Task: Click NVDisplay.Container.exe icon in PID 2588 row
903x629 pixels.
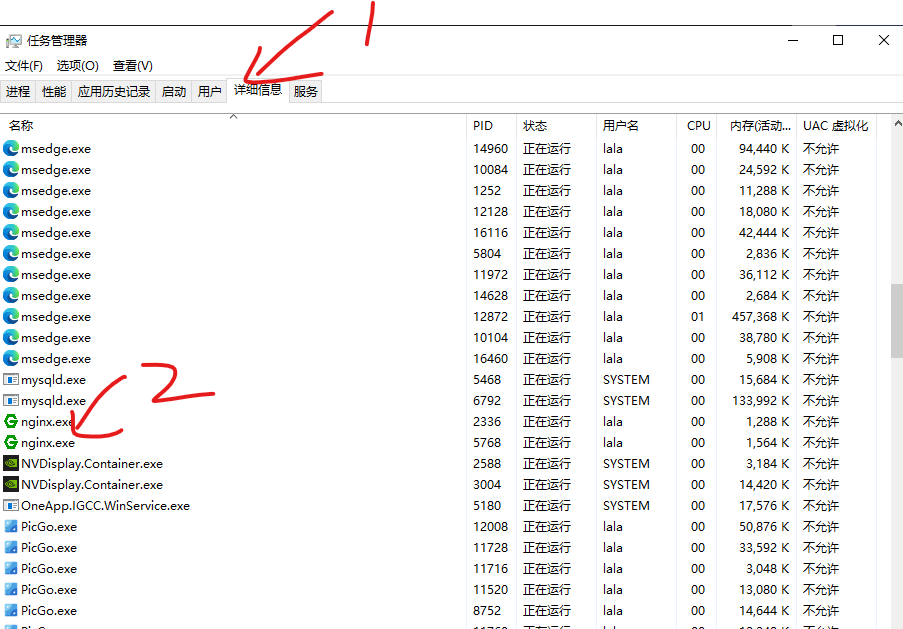Action: tap(11, 463)
